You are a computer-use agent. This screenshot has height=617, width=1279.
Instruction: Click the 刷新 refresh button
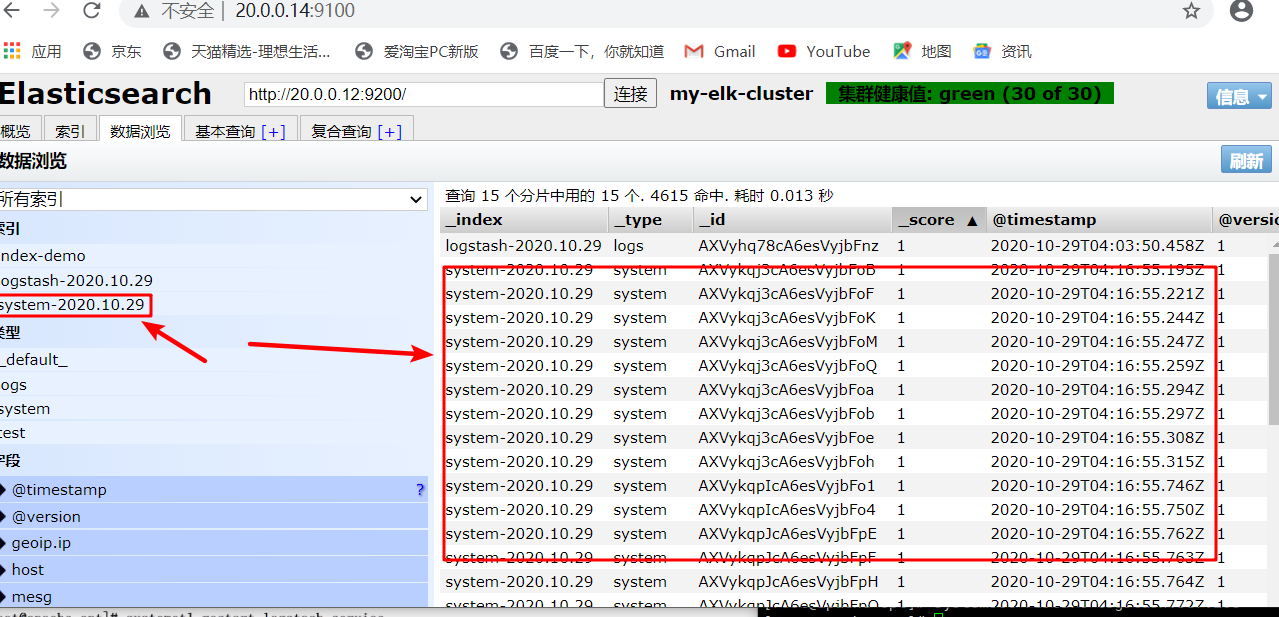1246,160
